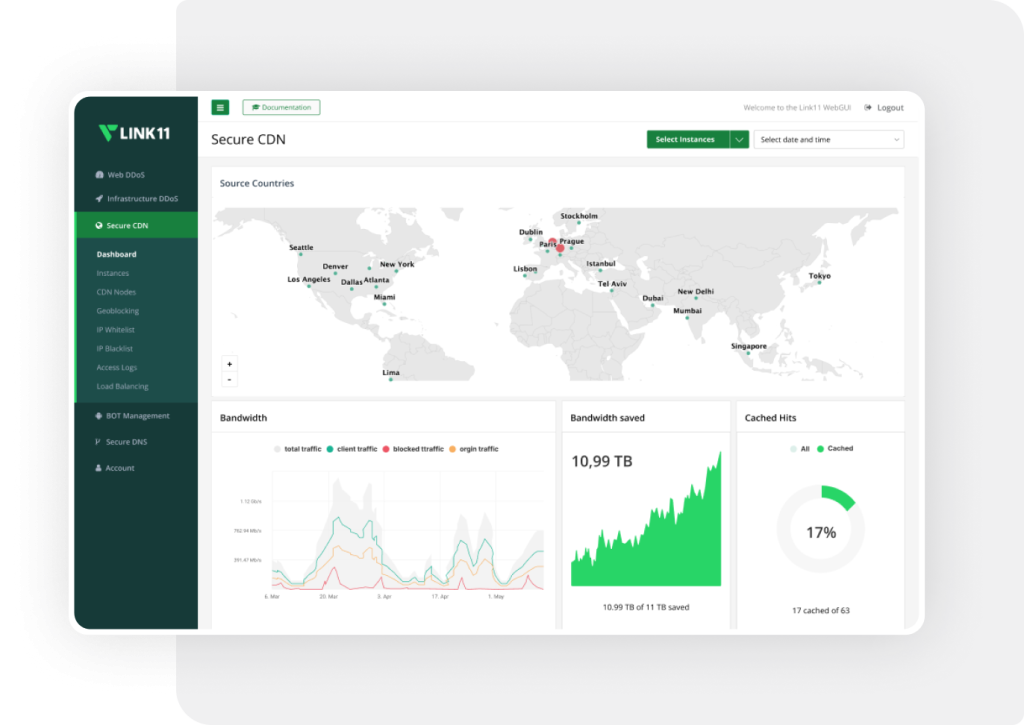Click the Link11 logo
Screen dimensions: 1024x725
135,133
